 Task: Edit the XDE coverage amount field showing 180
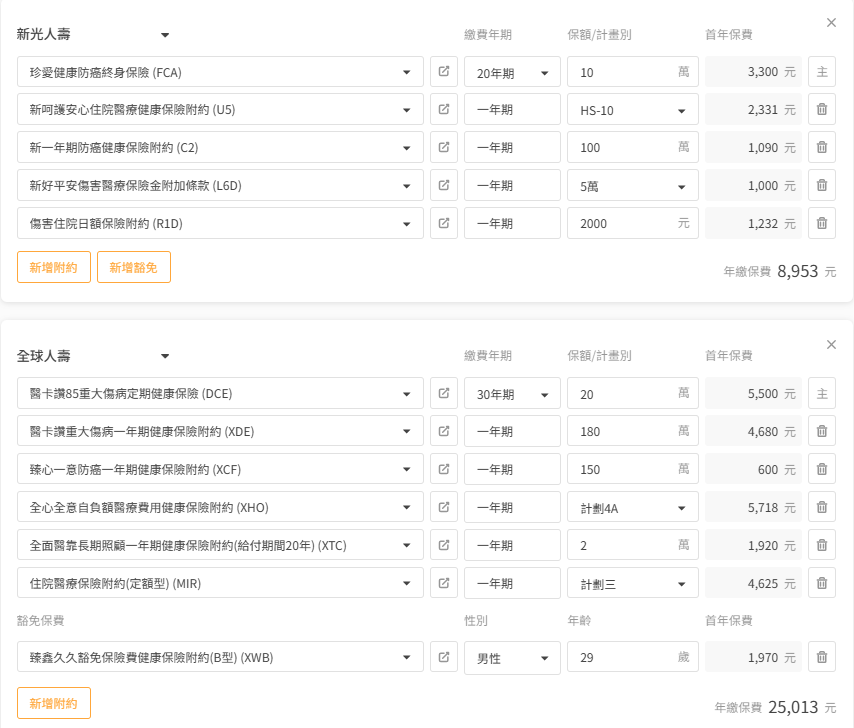click(x=632, y=431)
